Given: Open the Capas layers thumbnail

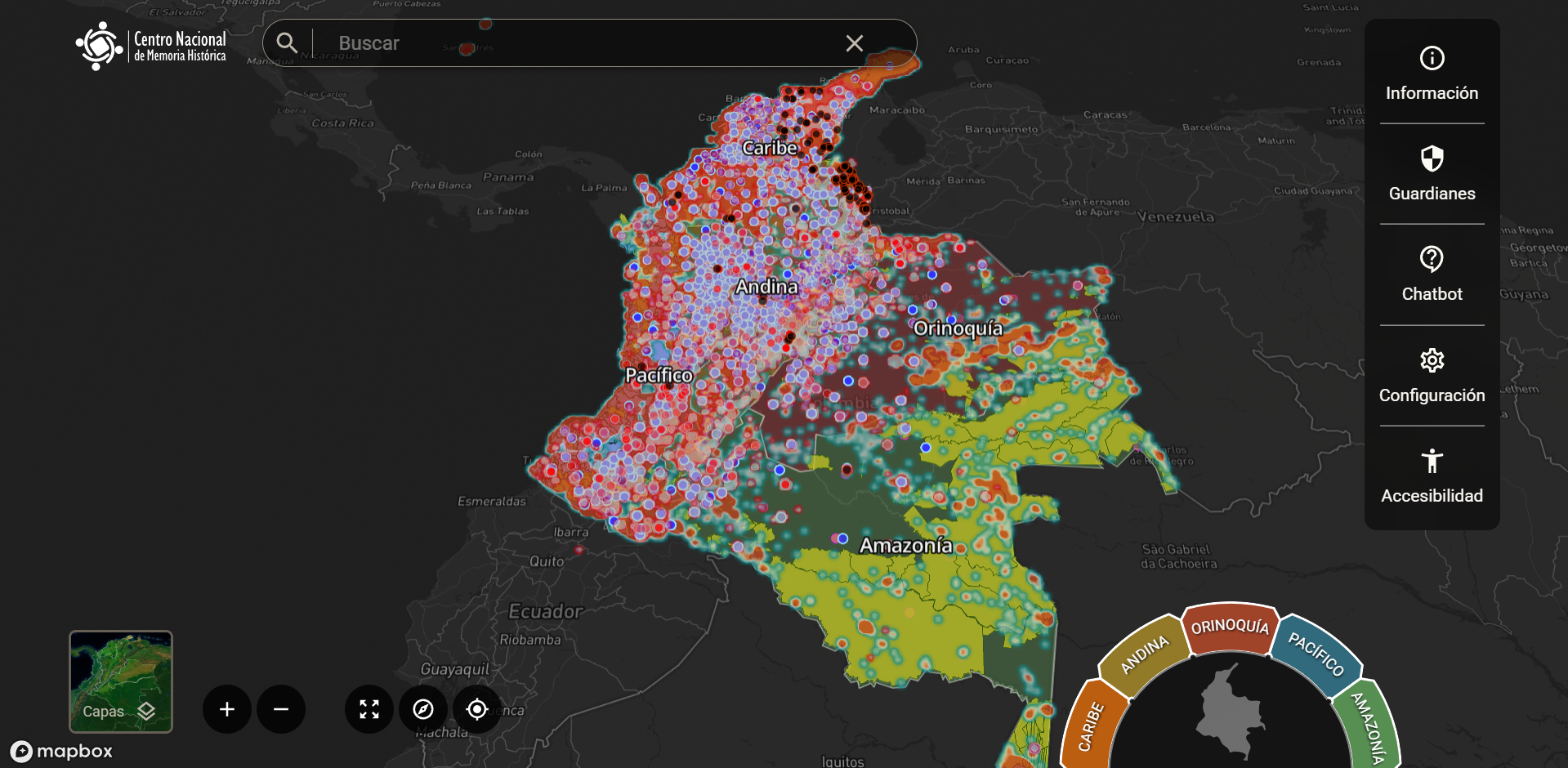Looking at the screenshot, I should (x=121, y=681).
